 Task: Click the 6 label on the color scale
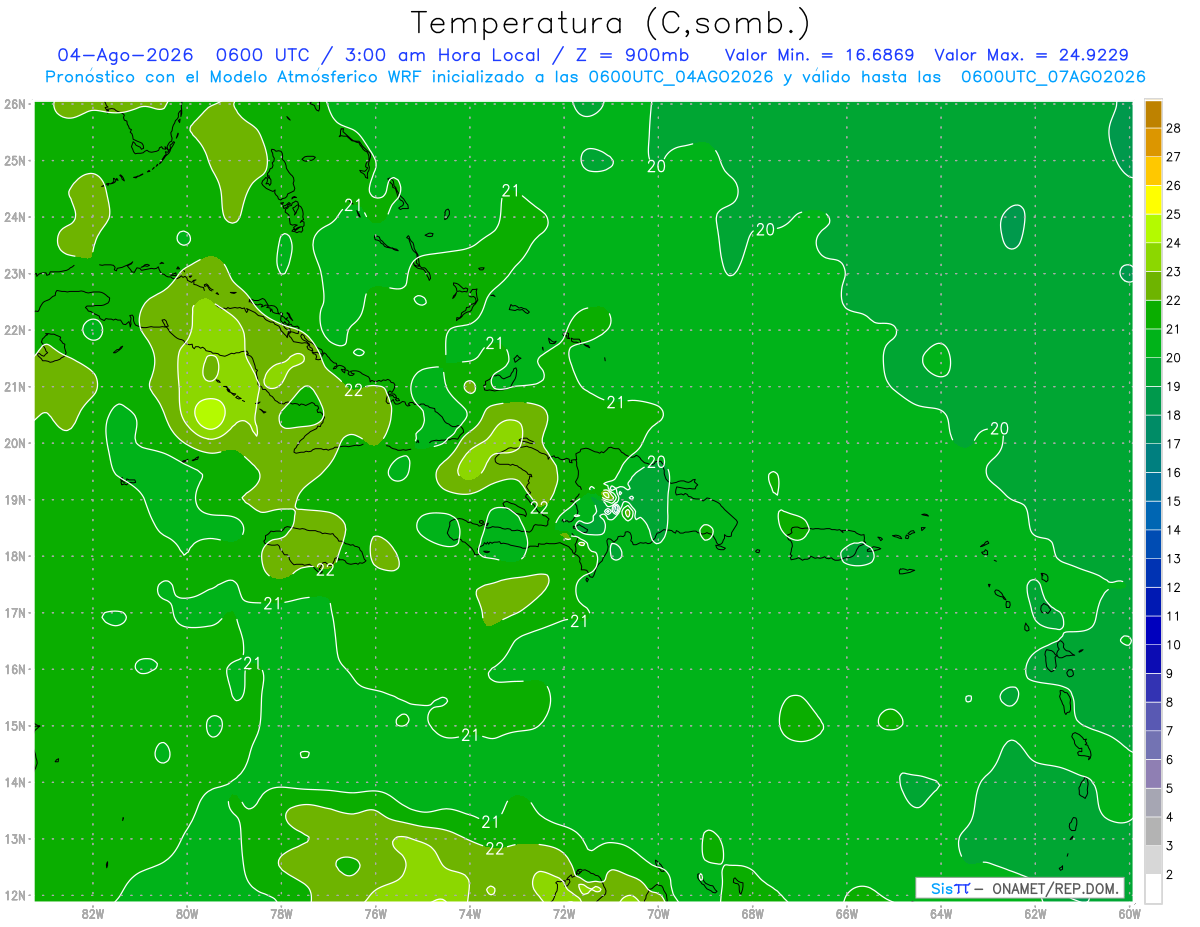1170,760
